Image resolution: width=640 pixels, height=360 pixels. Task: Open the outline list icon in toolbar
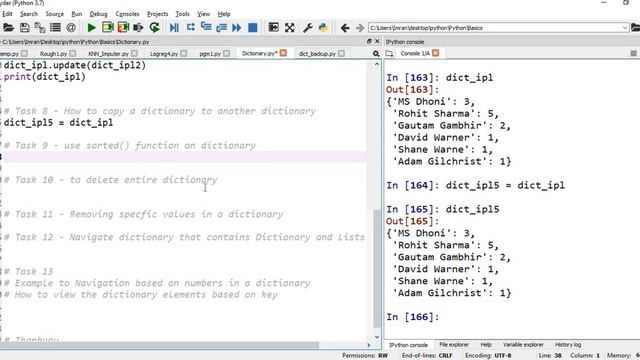tap(55, 28)
